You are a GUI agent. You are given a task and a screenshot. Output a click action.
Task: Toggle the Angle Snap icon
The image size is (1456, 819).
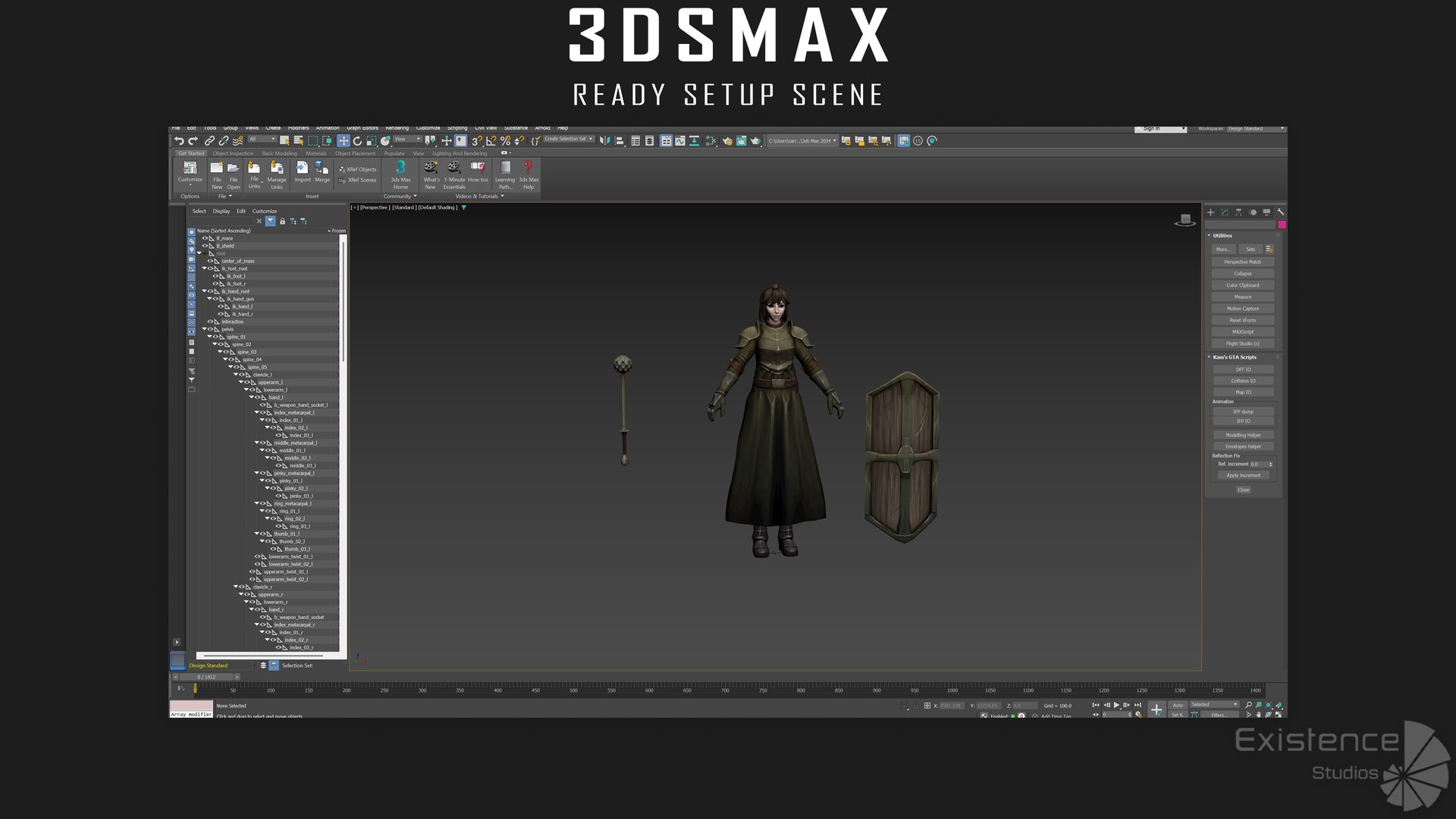click(491, 141)
